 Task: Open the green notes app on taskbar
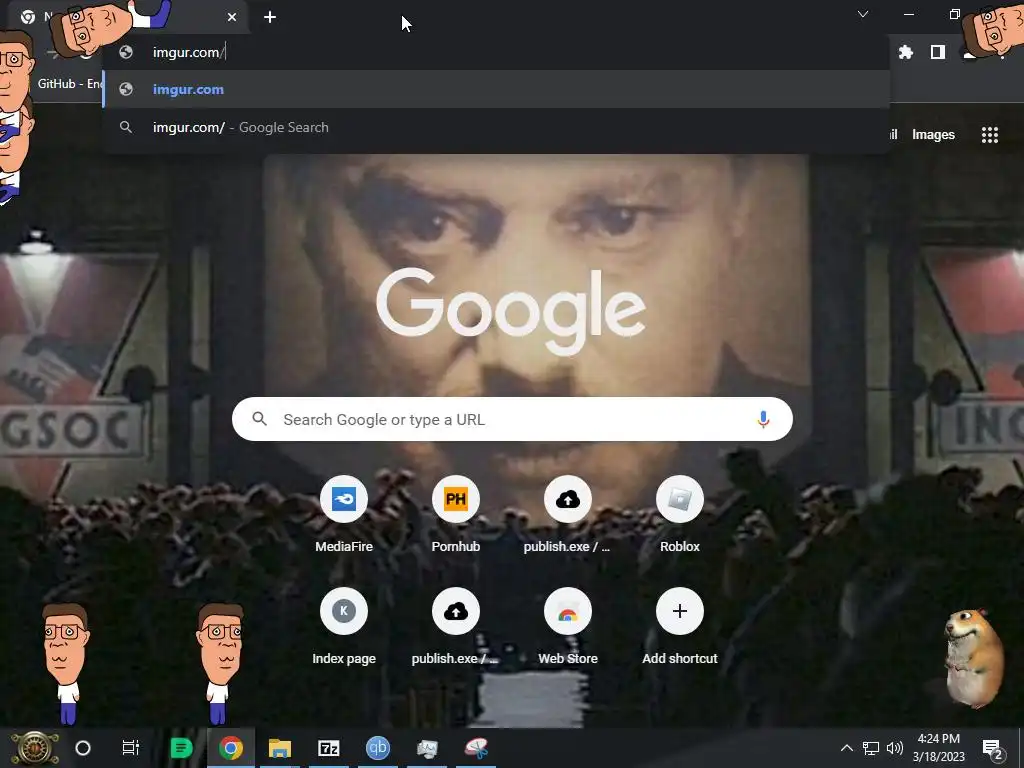tap(182, 748)
